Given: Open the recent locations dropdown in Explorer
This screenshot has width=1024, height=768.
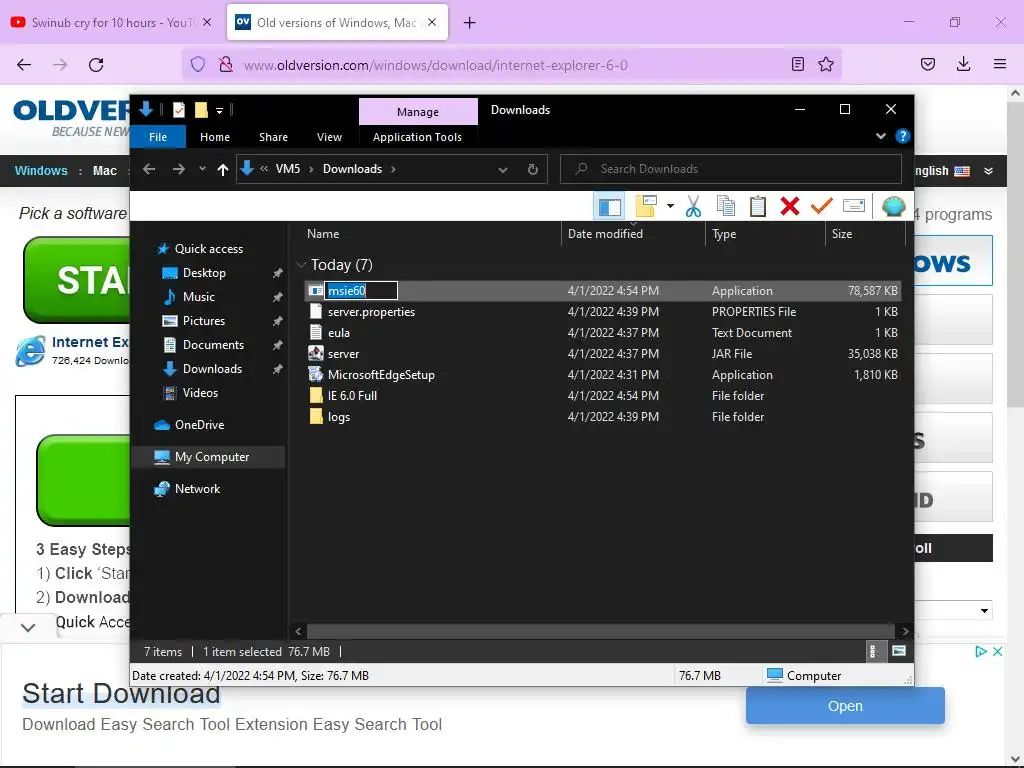Looking at the screenshot, I should (x=202, y=169).
